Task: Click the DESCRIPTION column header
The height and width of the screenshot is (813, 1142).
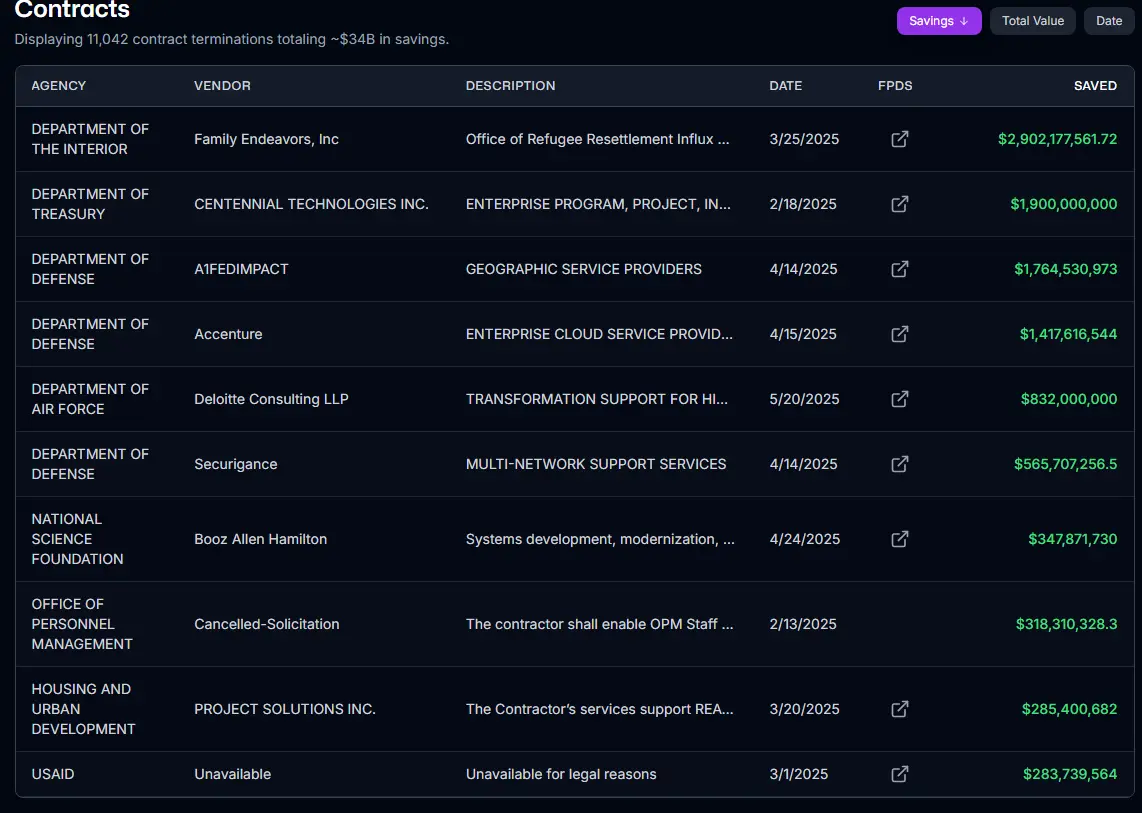Action: pyautogui.click(x=510, y=86)
